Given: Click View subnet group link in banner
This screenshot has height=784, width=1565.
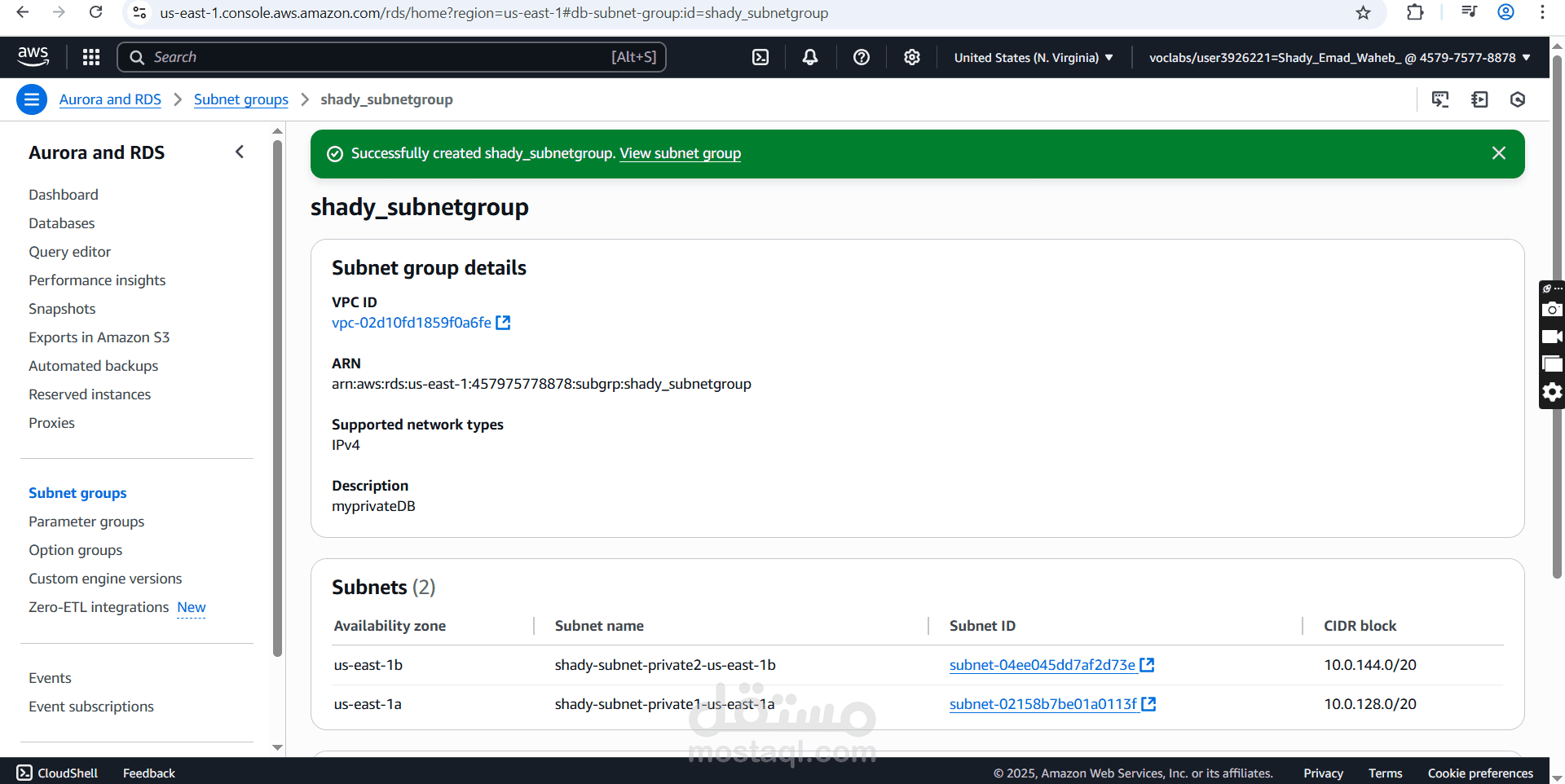Looking at the screenshot, I should point(680,153).
